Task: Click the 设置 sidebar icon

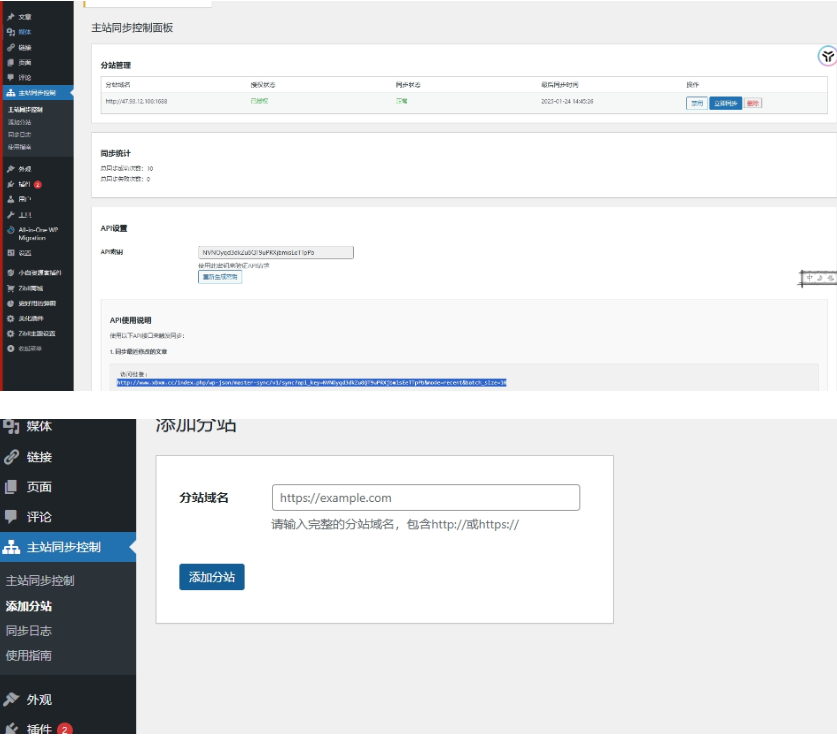Action: 10,253
